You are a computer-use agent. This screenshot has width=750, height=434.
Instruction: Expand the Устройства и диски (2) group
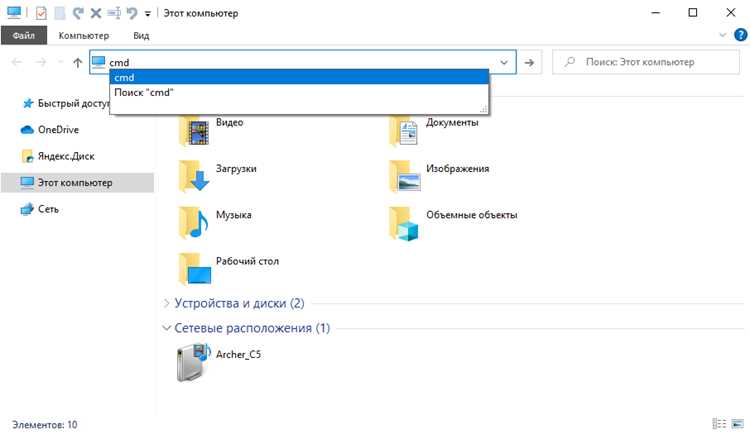pos(166,303)
